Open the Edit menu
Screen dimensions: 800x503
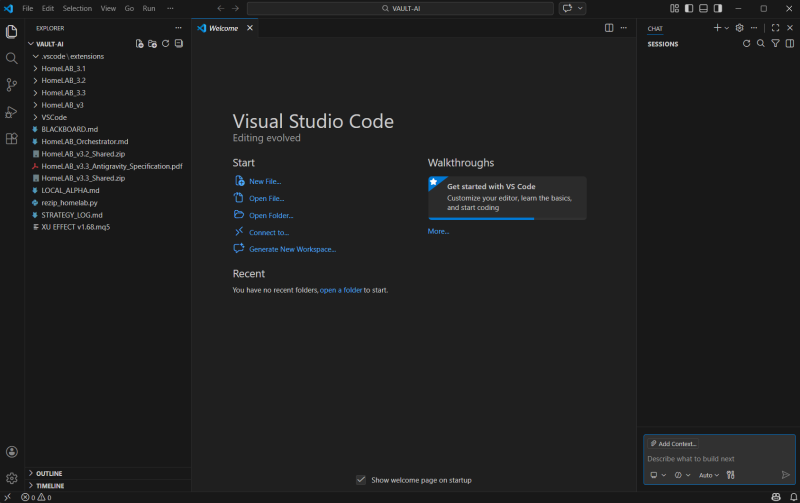pos(47,8)
